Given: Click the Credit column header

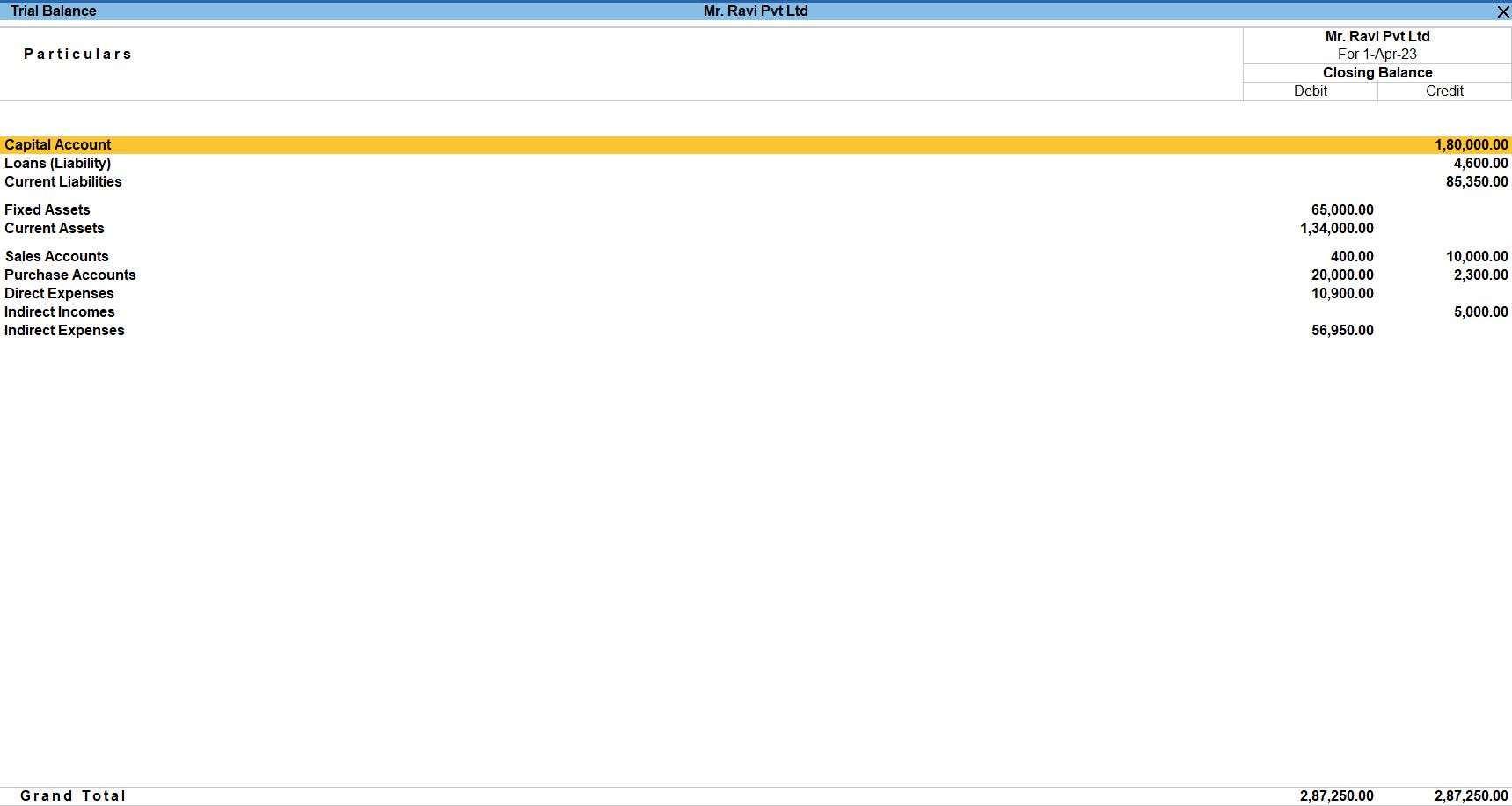Looking at the screenshot, I should coord(1444,92).
